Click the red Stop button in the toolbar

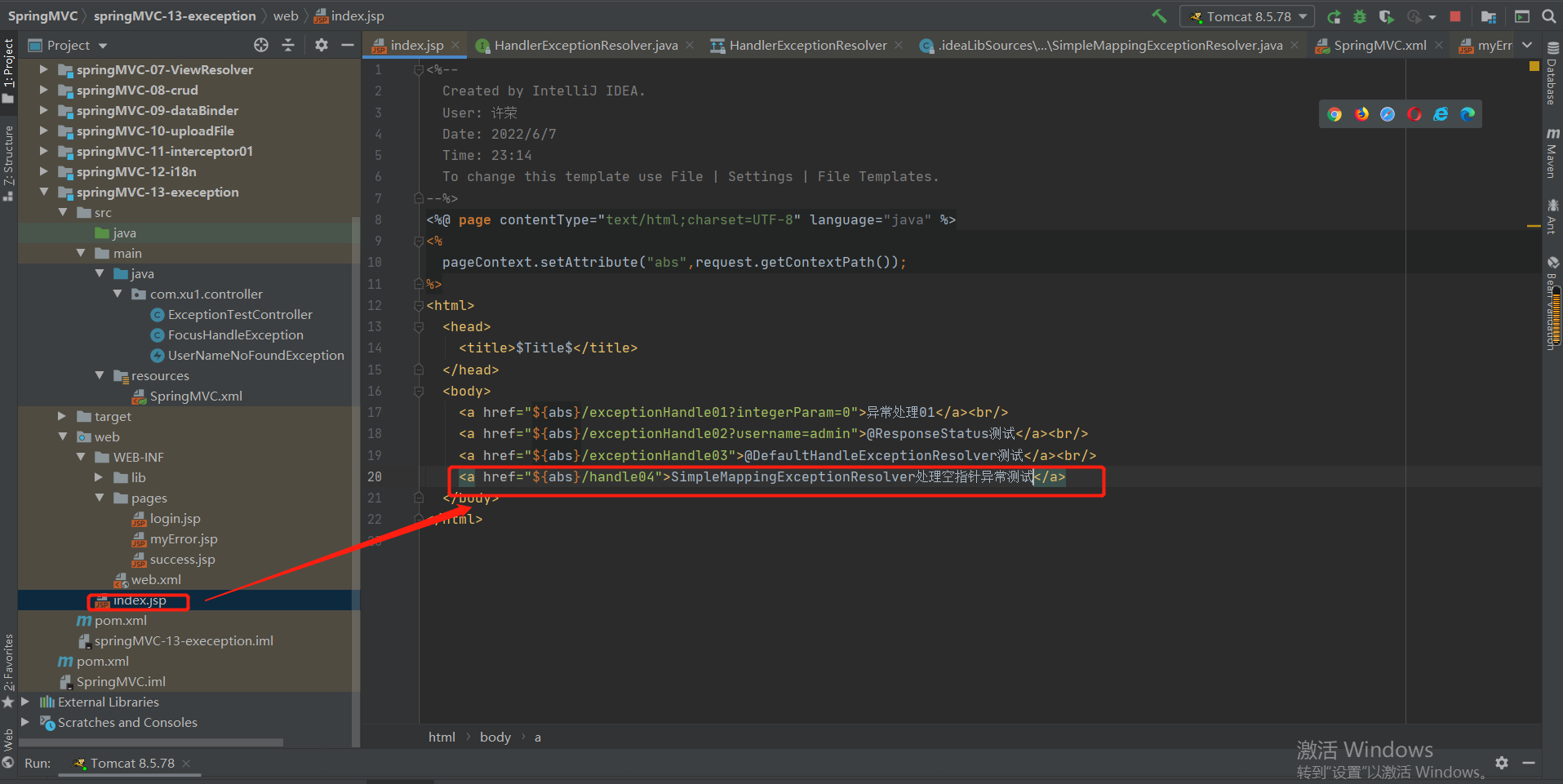coord(1455,16)
